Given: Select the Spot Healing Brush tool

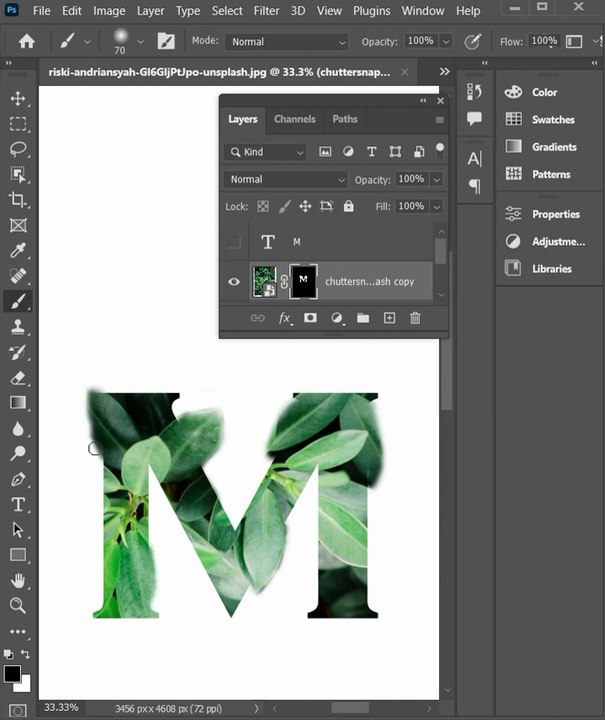Looking at the screenshot, I should (18, 276).
